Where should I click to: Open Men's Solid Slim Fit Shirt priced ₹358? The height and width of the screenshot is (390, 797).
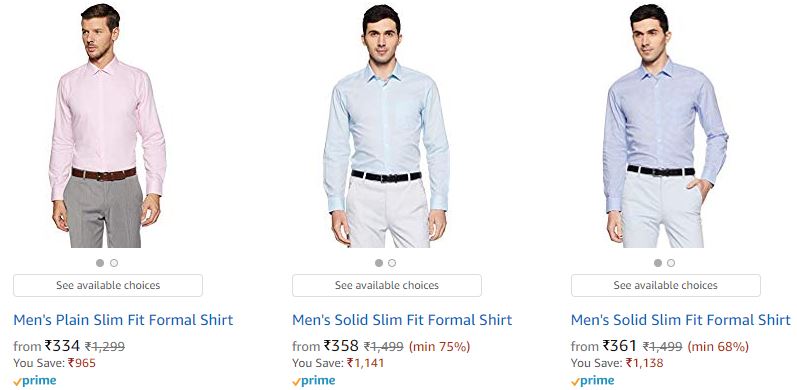(402, 320)
